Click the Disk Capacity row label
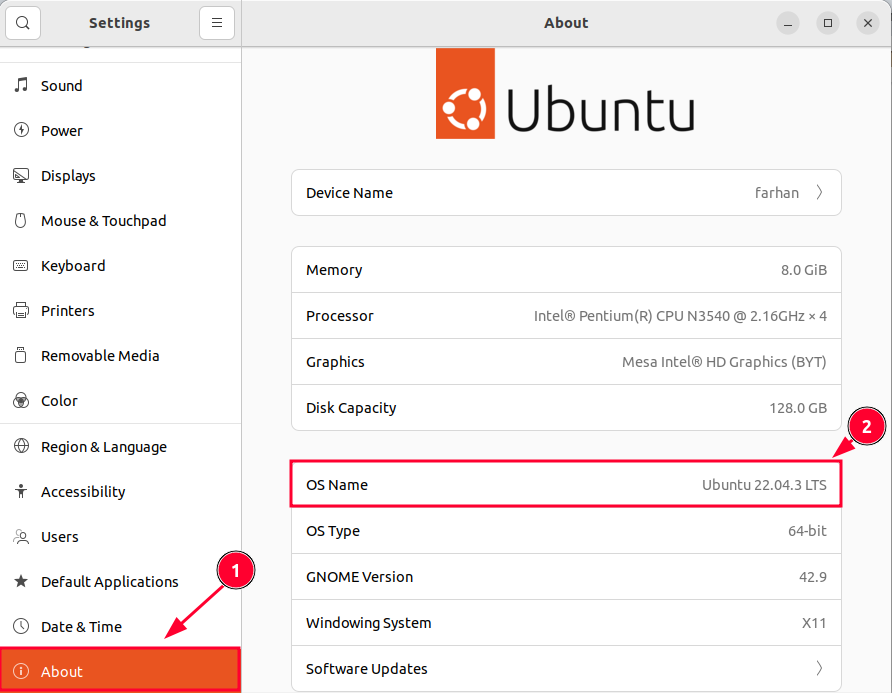 351,408
